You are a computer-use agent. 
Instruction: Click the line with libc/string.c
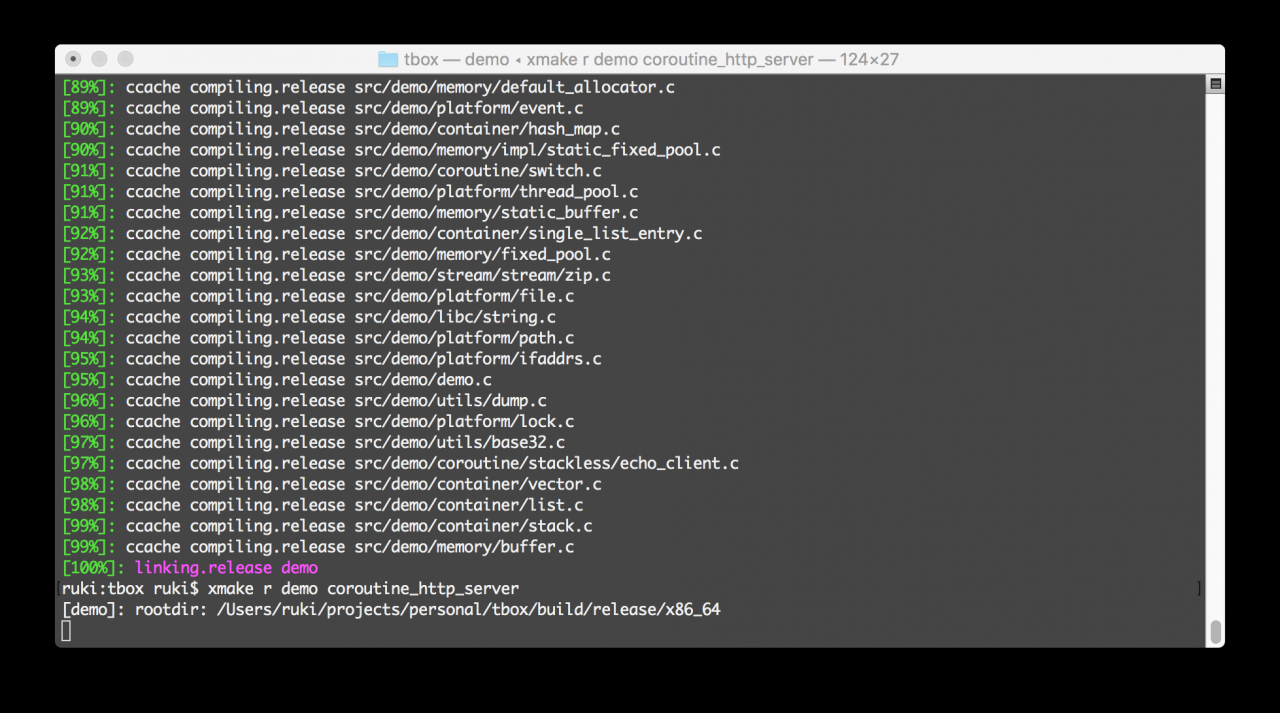[309, 317]
